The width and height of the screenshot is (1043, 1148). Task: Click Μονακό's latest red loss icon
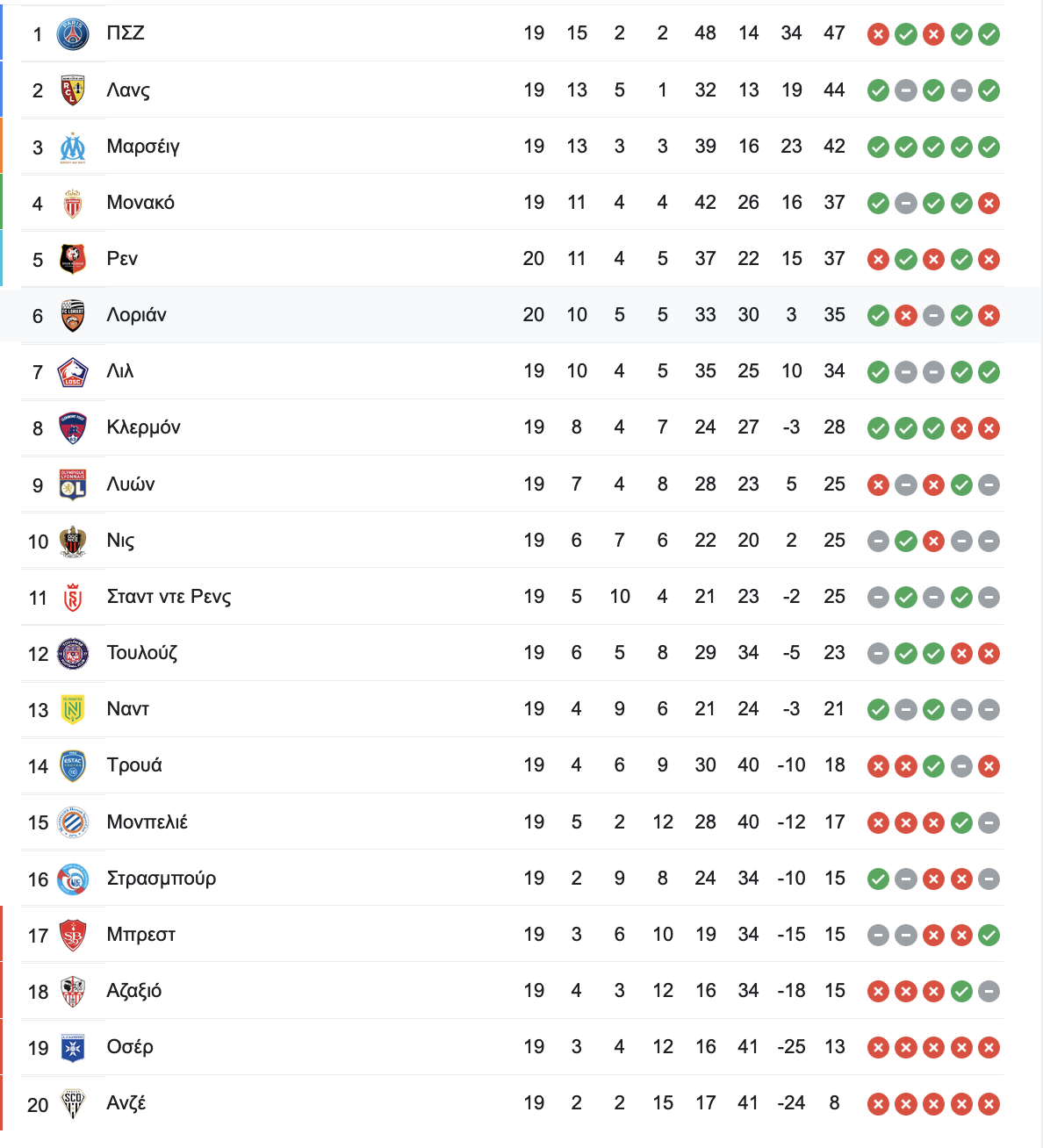(x=989, y=204)
